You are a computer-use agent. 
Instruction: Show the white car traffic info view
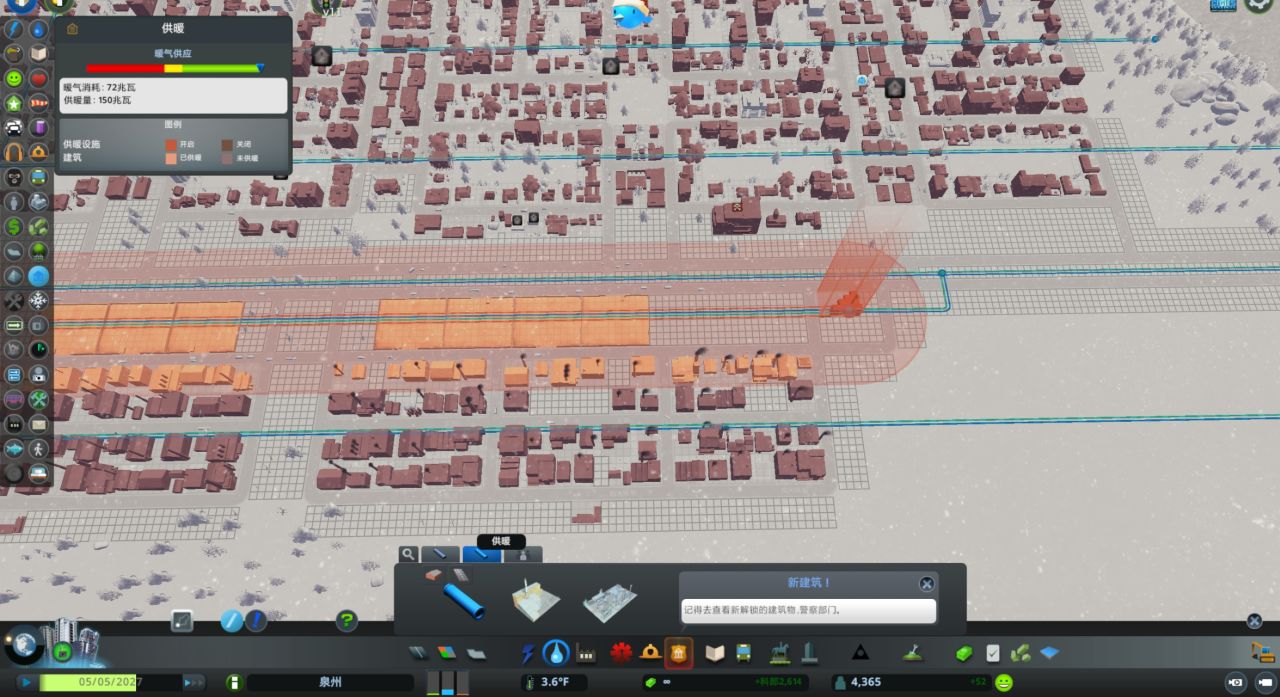14,127
